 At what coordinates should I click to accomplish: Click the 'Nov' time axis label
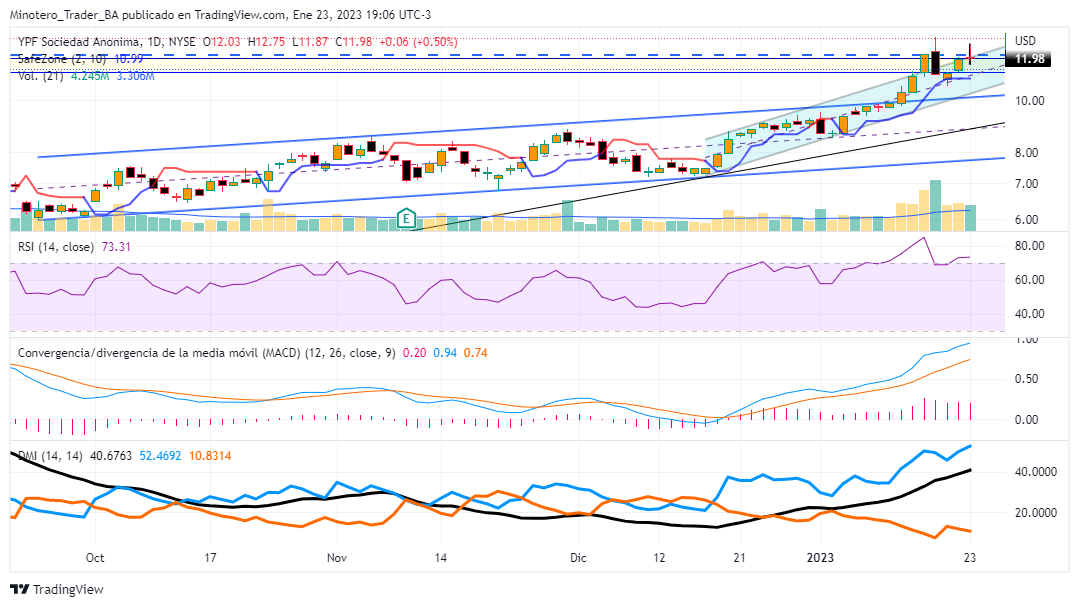click(x=336, y=557)
